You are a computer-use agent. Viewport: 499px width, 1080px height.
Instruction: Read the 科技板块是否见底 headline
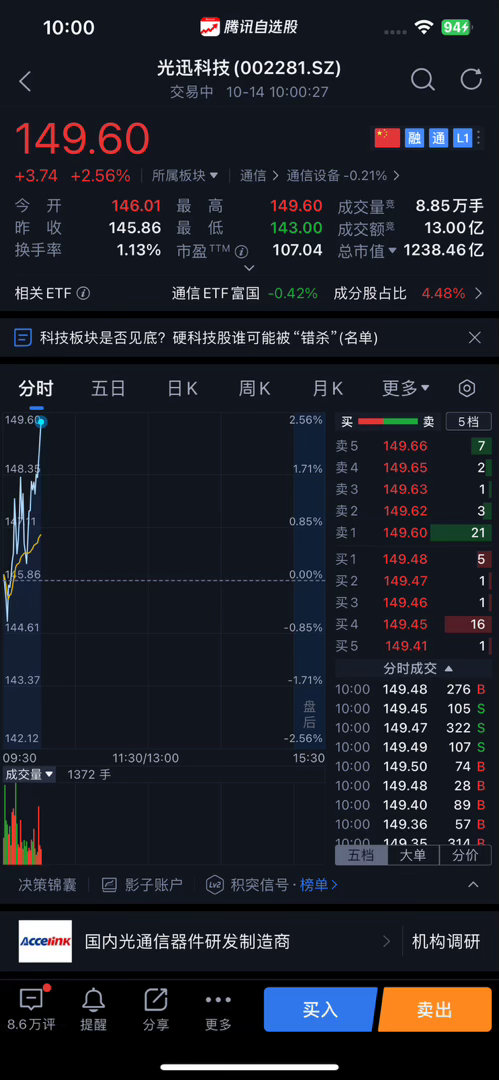pyautogui.click(x=209, y=338)
